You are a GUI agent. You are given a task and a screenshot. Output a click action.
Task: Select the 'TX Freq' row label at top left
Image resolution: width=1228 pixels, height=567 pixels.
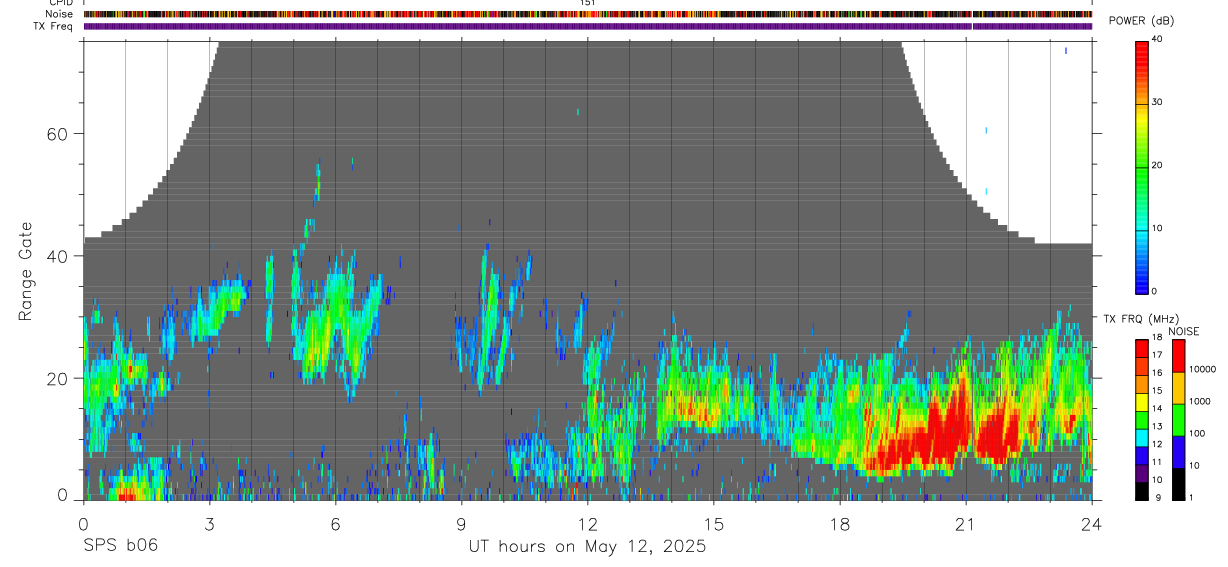click(53, 27)
